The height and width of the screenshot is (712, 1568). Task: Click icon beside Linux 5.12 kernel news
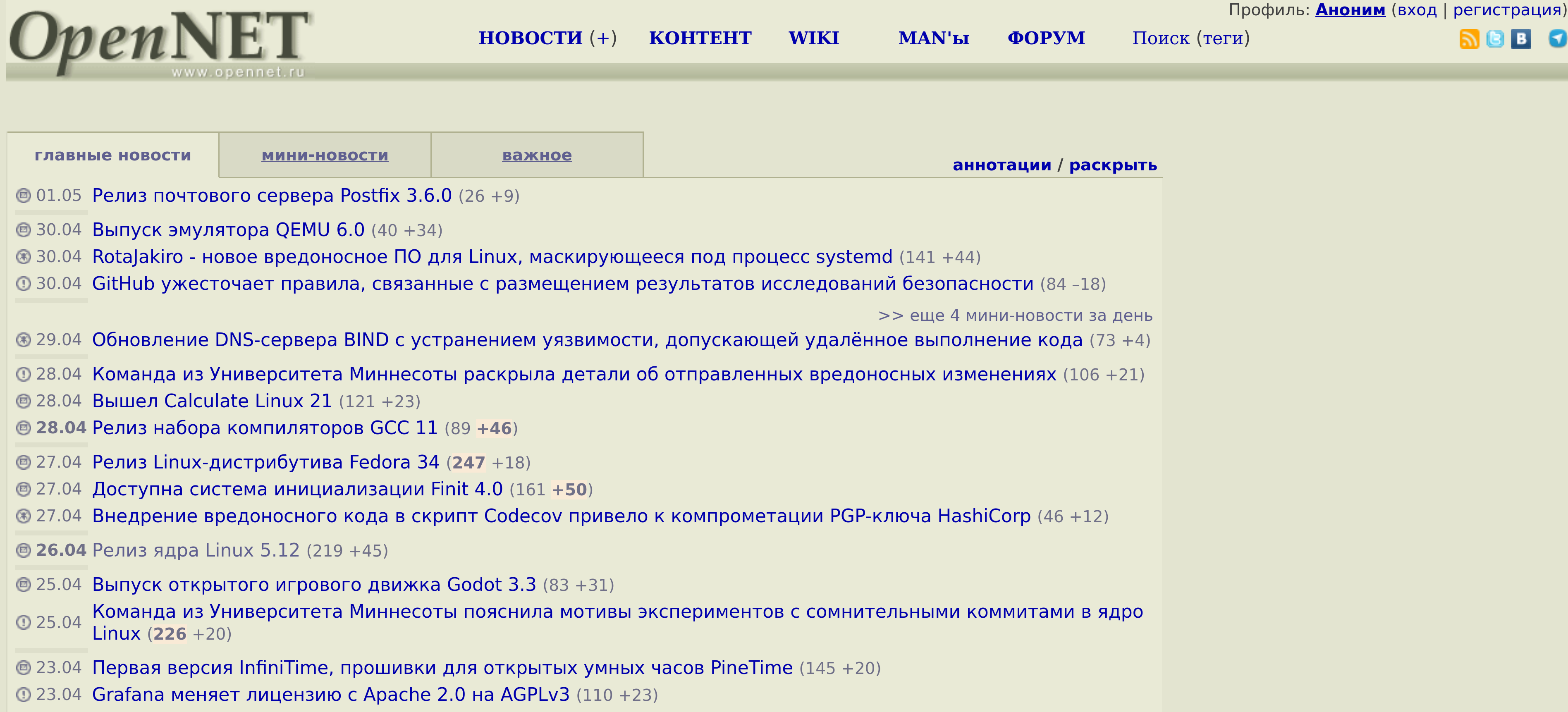tap(23, 550)
